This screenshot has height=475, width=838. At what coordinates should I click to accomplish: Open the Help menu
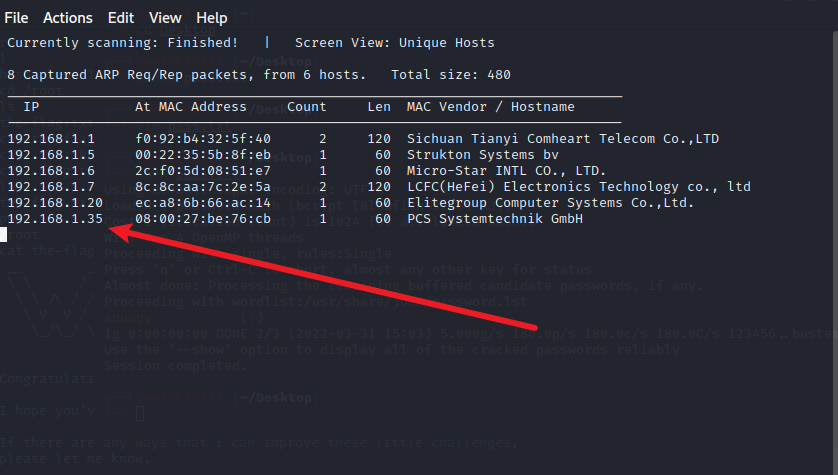pos(212,18)
